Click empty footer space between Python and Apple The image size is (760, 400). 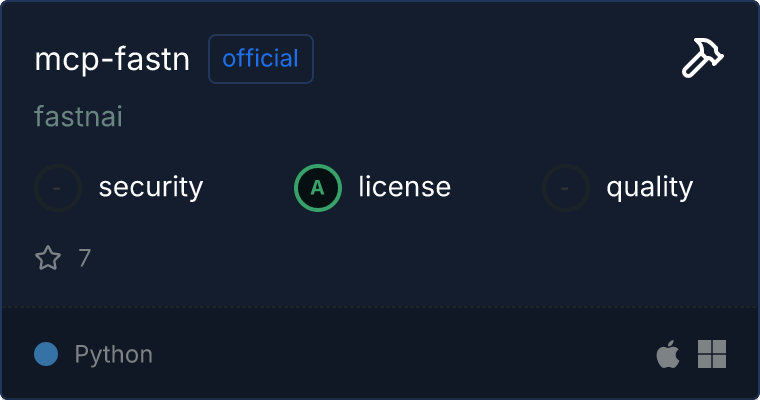click(400, 354)
